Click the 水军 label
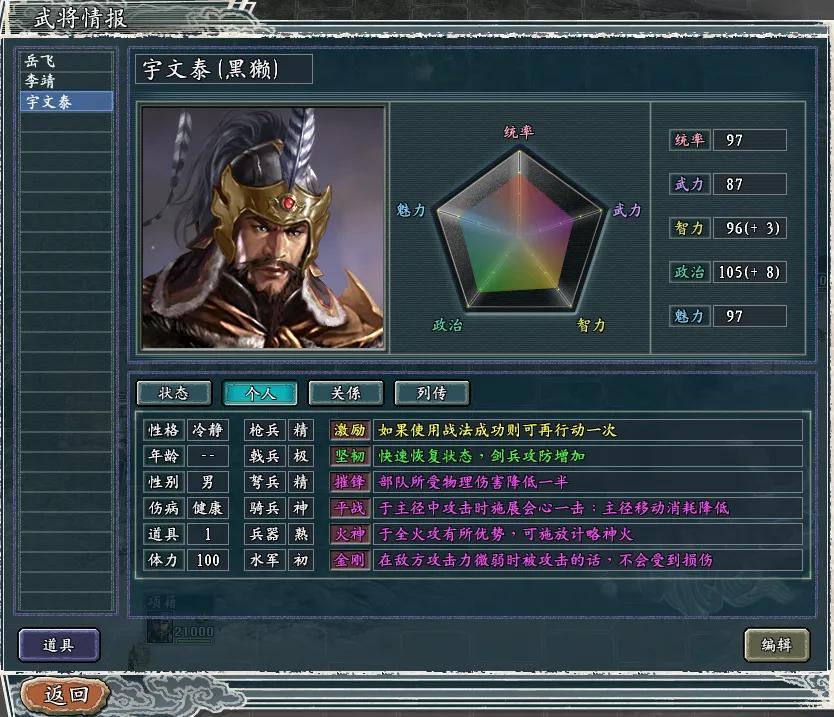This screenshot has width=834, height=717. coord(265,560)
